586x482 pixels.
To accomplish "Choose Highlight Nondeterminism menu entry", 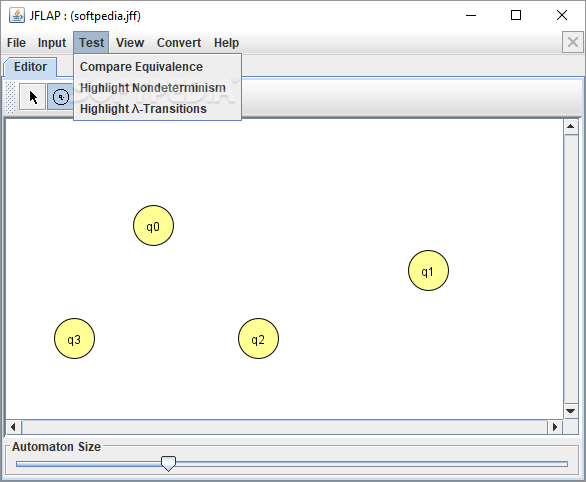I will click(157, 88).
